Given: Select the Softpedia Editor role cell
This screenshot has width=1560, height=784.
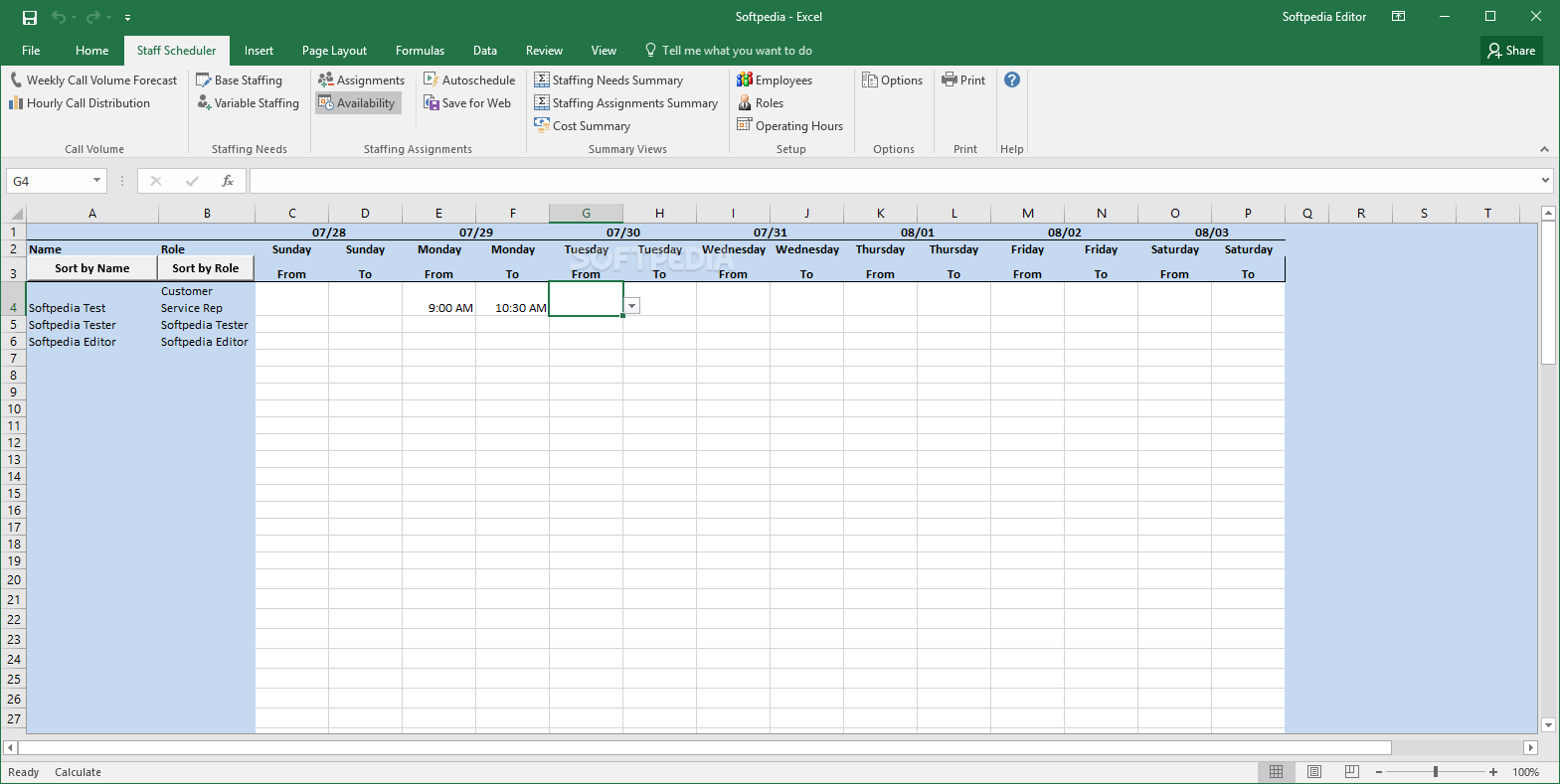Looking at the screenshot, I should 207,342.
